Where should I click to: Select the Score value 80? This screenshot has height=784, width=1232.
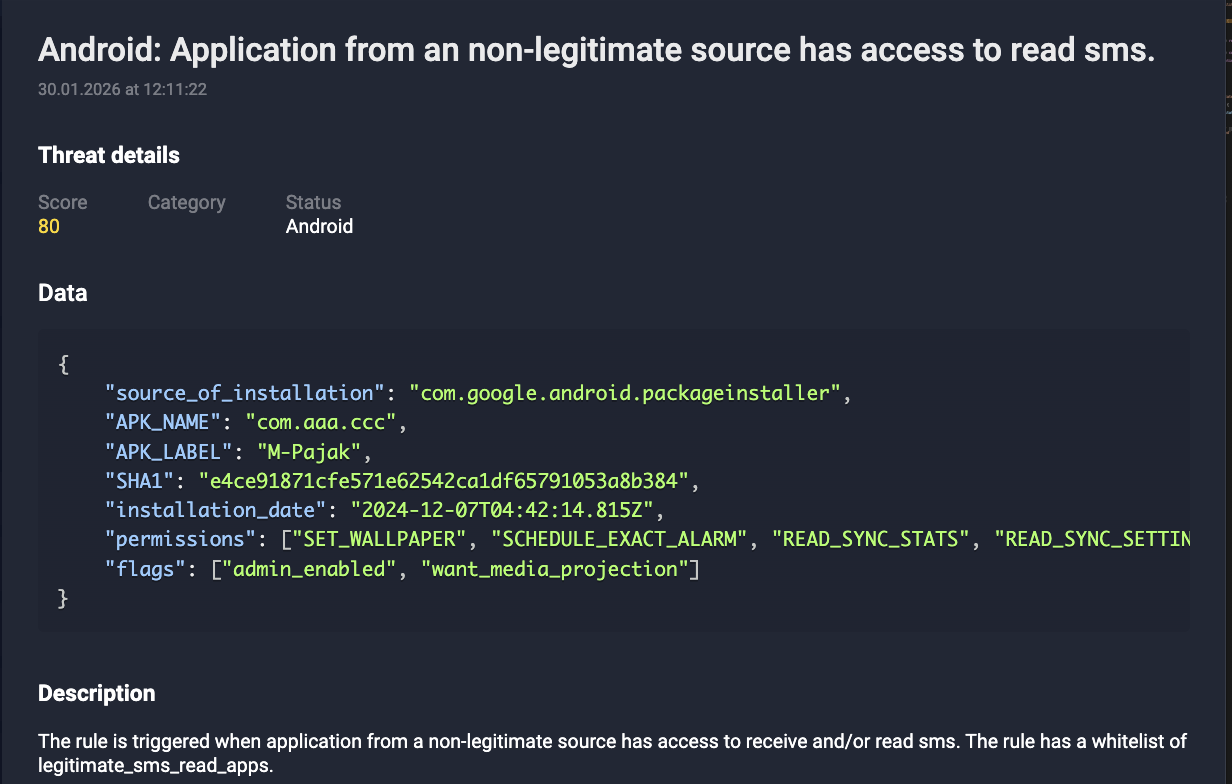(49, 226)
